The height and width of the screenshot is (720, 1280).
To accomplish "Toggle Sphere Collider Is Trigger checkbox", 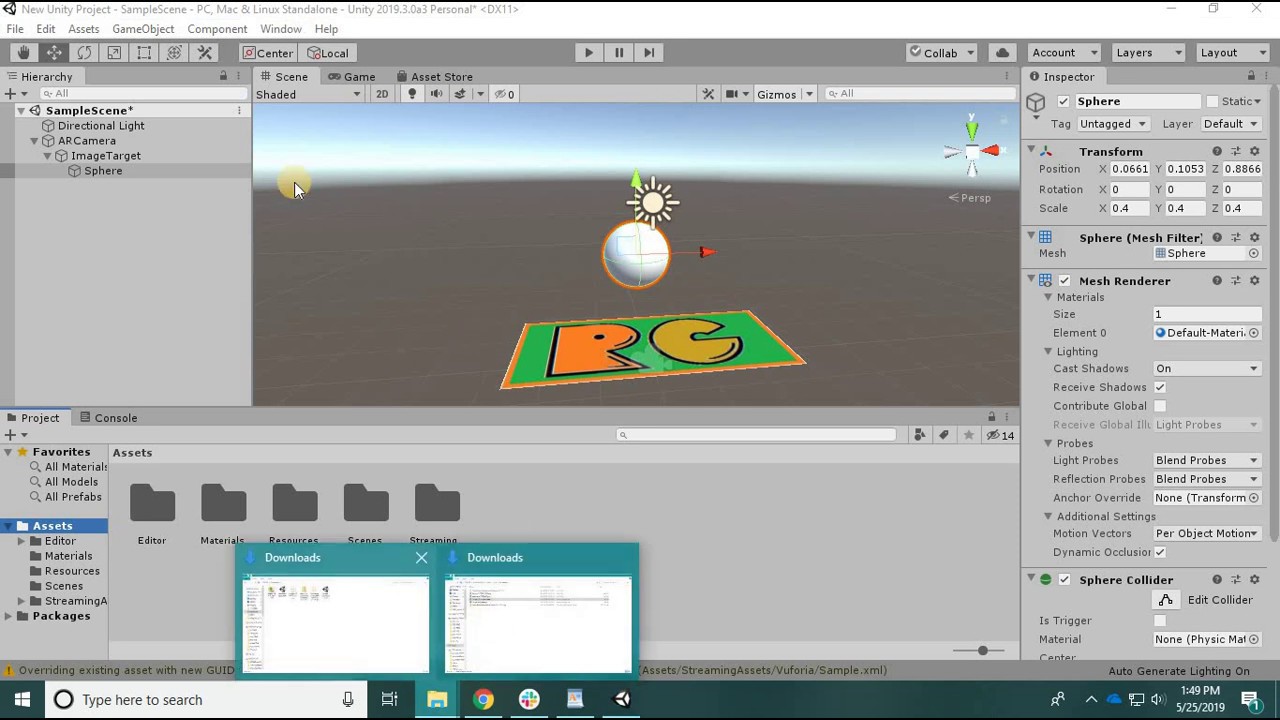I will pos(1160,621).
